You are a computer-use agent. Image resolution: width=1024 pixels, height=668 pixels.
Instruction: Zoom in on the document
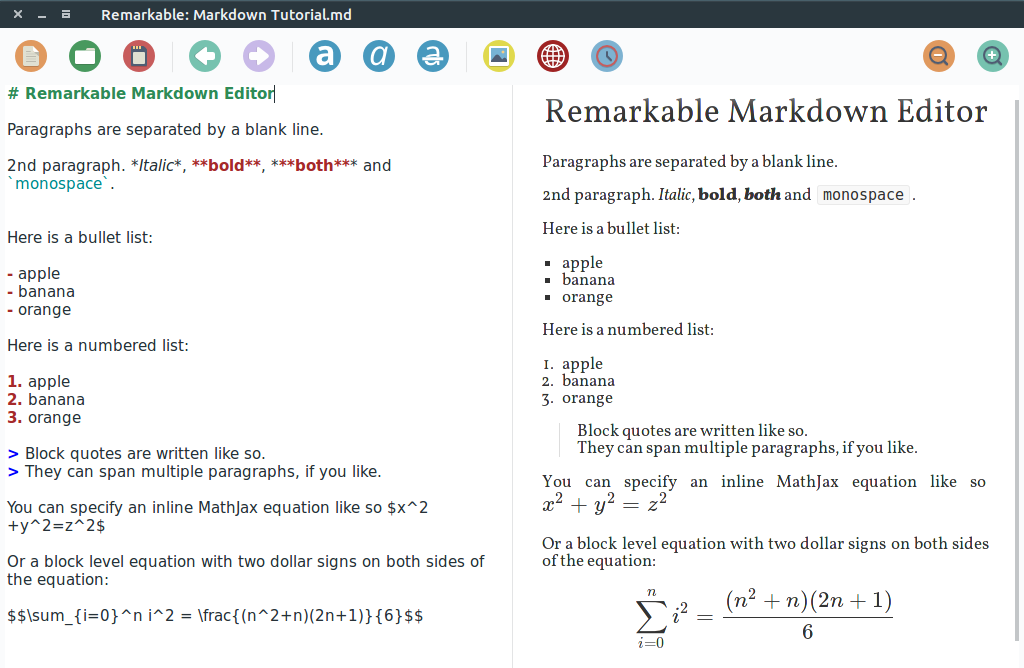click(992, 56)
